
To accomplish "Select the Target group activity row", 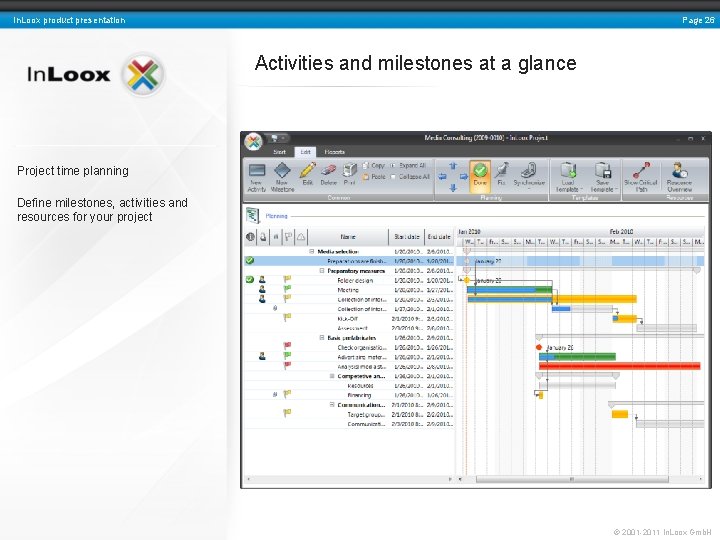I will point(349,415).
